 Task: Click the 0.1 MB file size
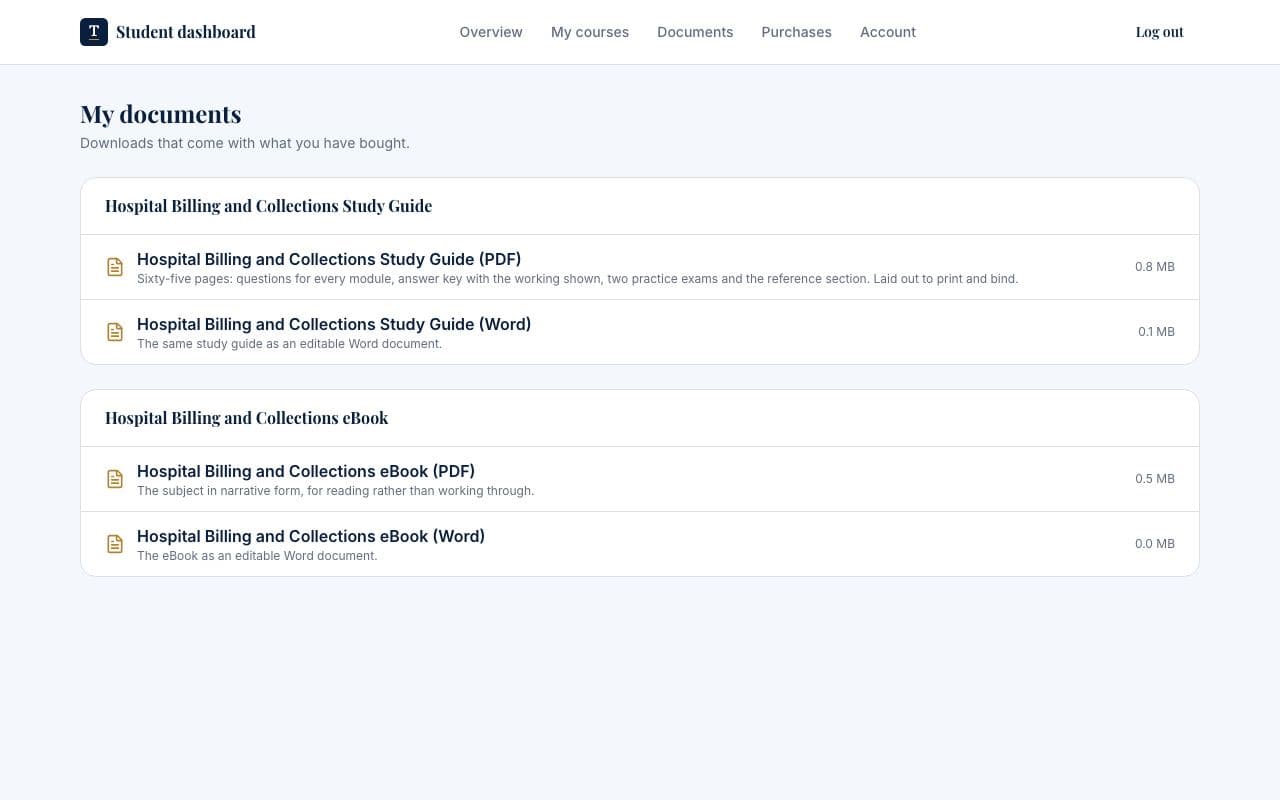coord(1156,332)
